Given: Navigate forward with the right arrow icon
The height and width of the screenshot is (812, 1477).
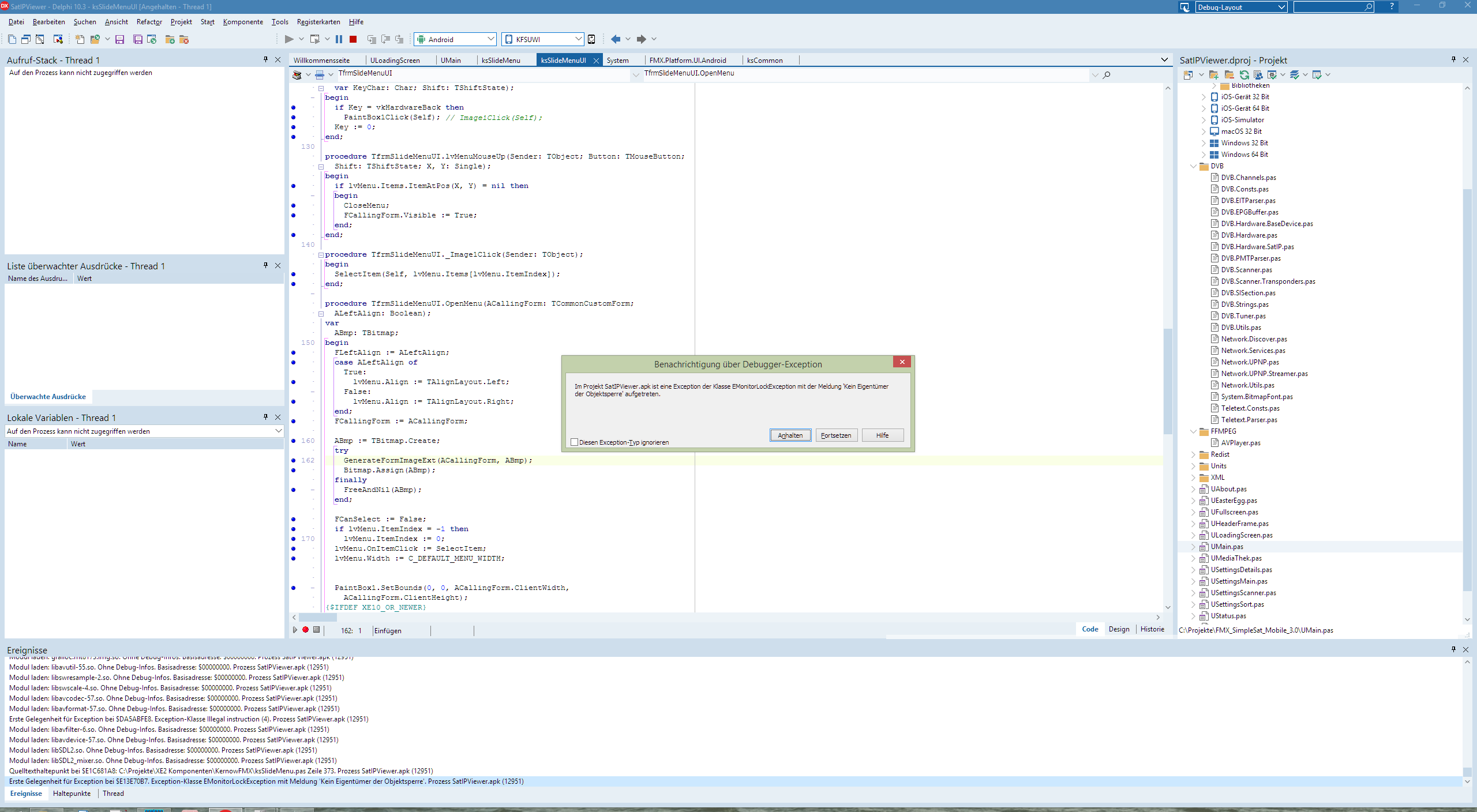Looking at the screenshot, I should 641,39.
